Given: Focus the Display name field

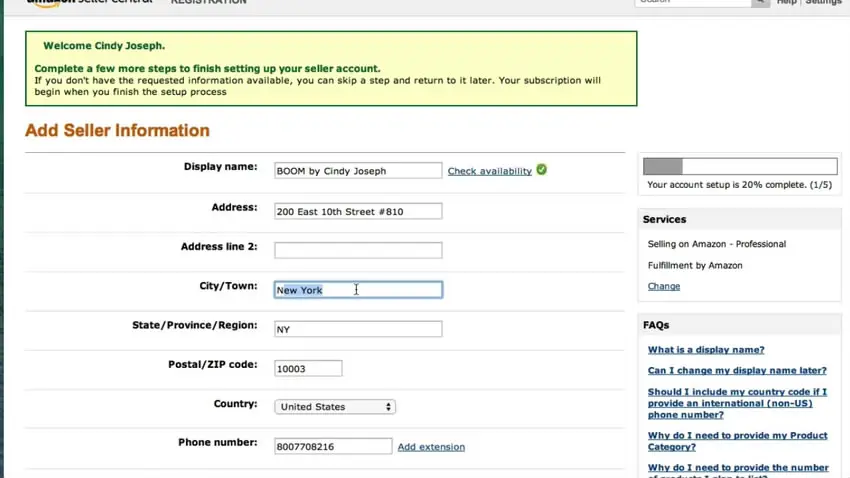Looking at the screenshot, I should click(358, 171).
